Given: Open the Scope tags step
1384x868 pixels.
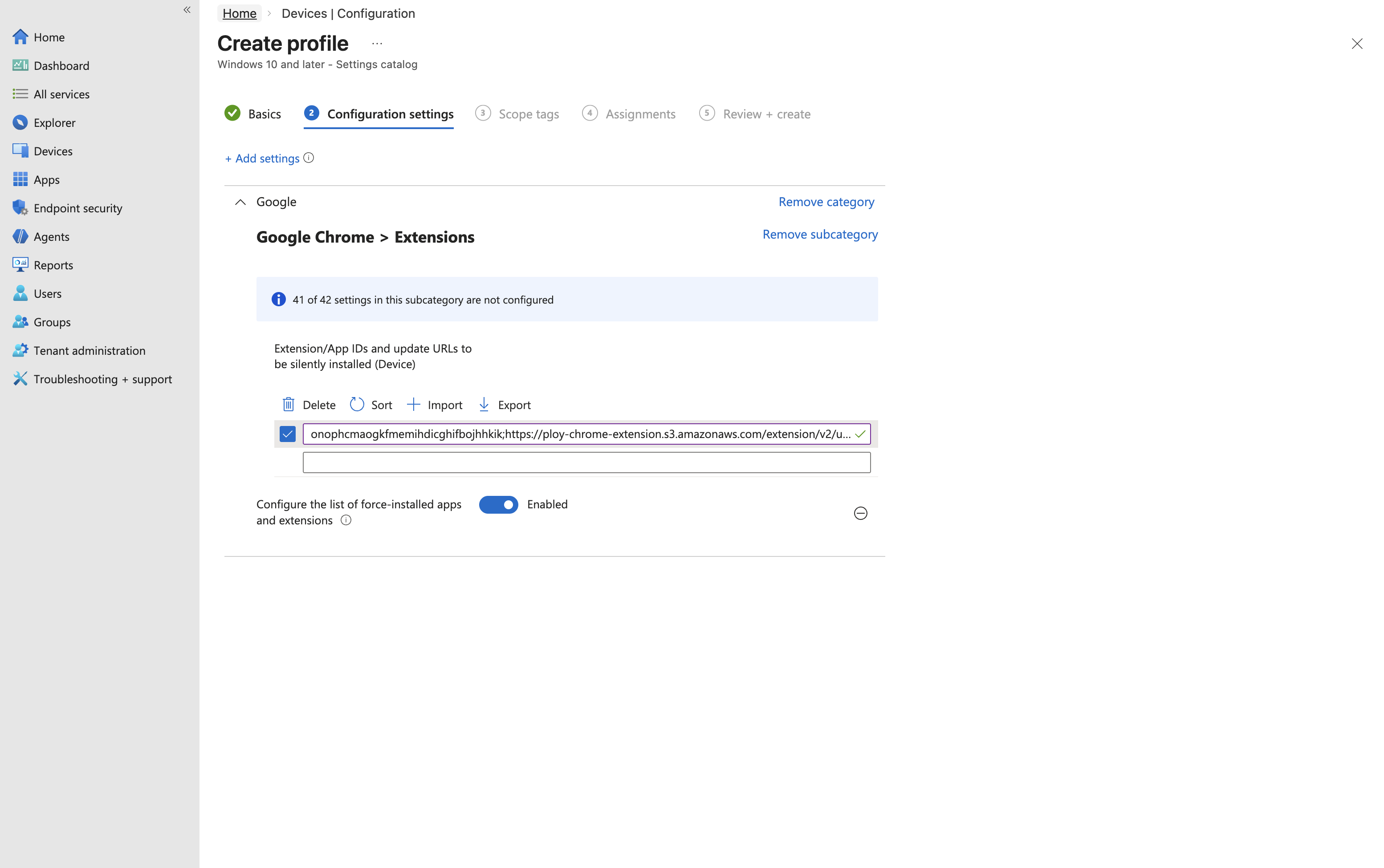Looking at the screenshot, I should 528,114.
